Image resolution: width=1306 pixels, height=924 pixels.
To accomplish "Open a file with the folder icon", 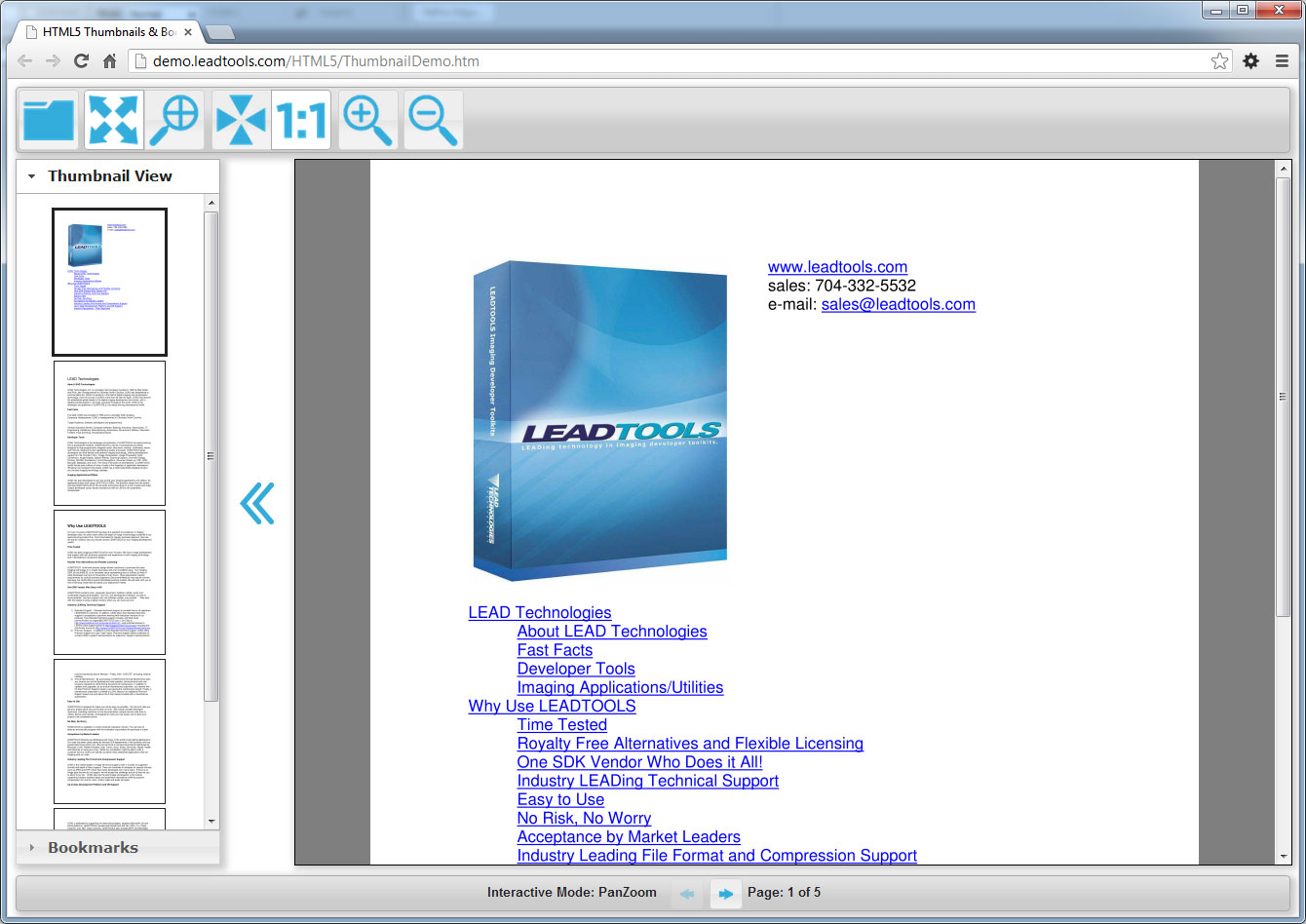I will point(50,120).
